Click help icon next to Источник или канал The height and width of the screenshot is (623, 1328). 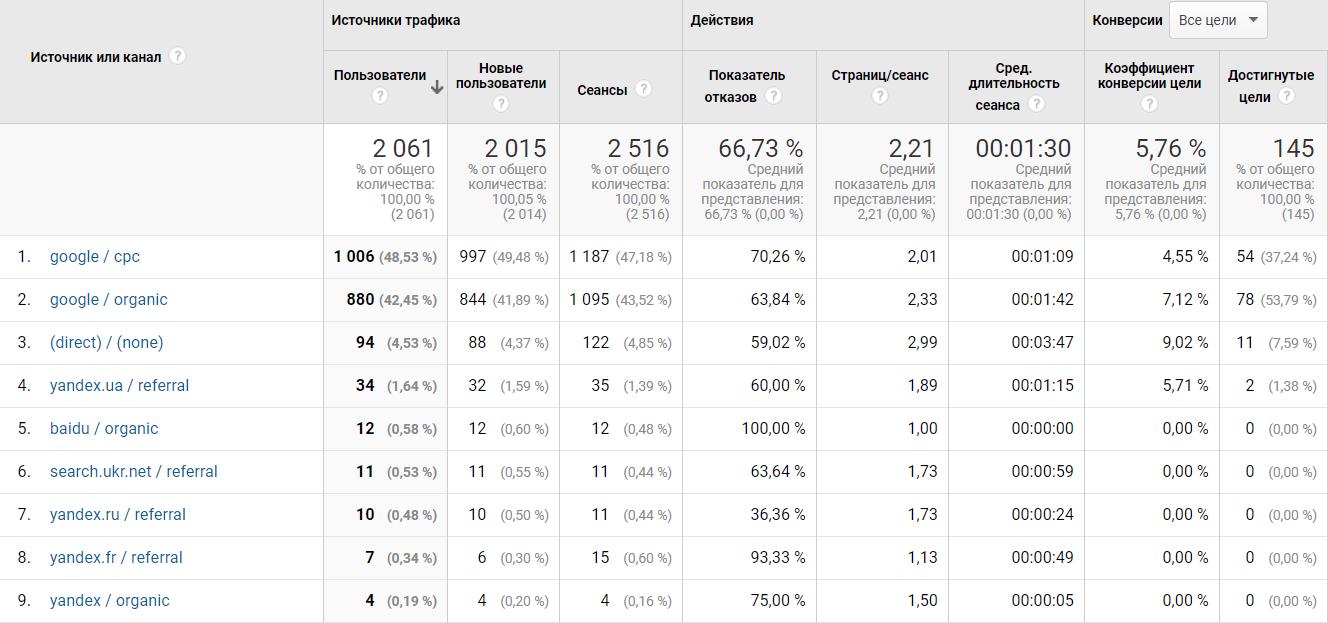point(177,56)
